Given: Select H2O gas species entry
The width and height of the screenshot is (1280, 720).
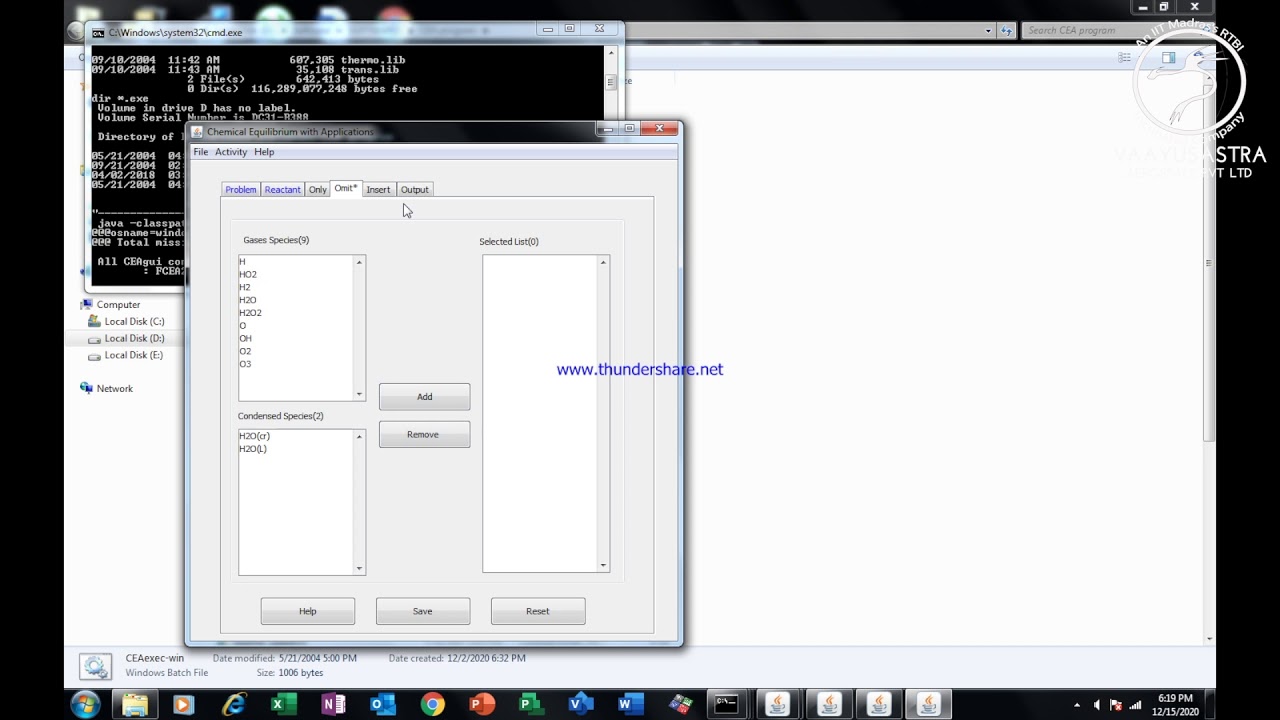Looking at the screenshot, I should (x=296, y=300).
